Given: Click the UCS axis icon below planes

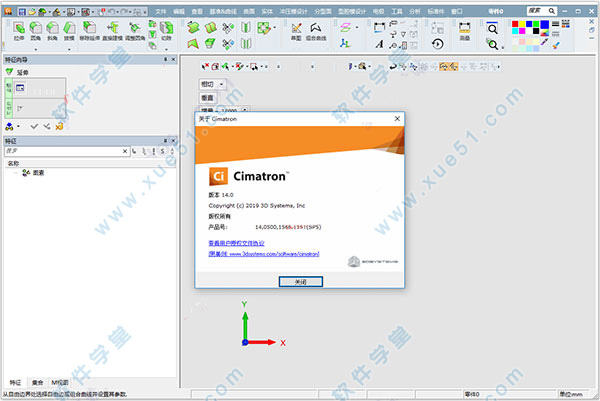Looking at the screenshot, I should tap(345, 44).
